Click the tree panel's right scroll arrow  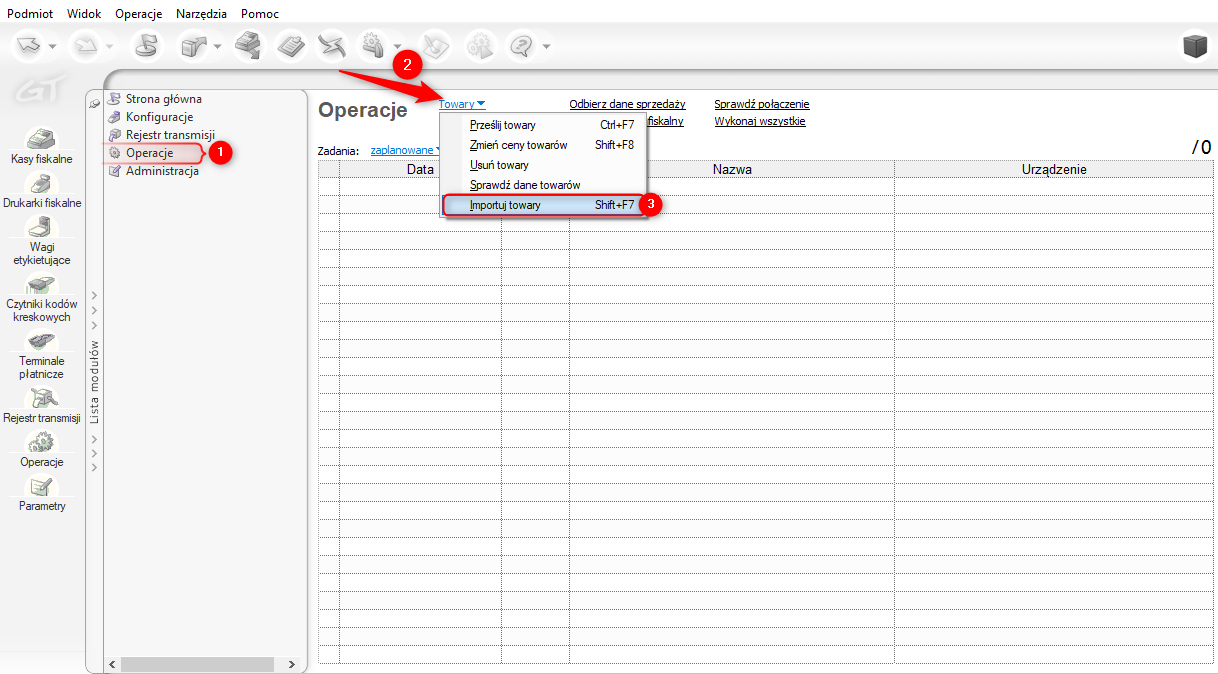tap(291, 664)
